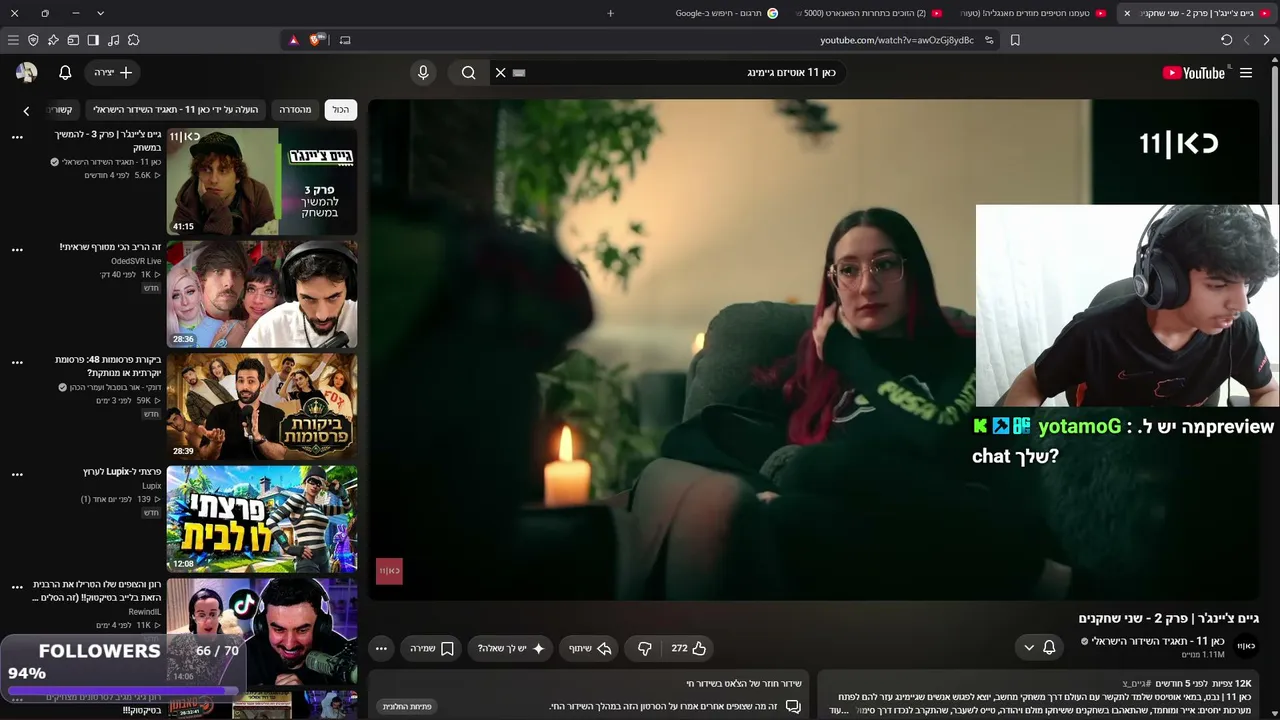Reload the page
Viewport: 1280px width, 720px height.
pos(1226,40)
